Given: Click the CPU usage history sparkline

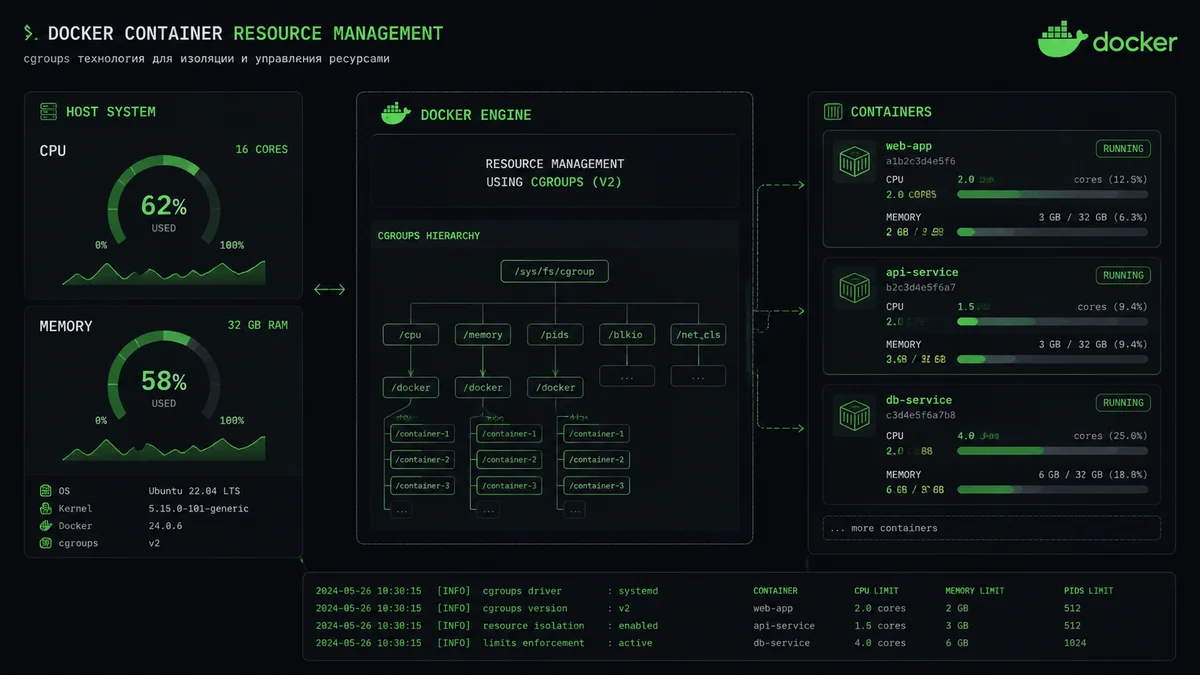Looking at the screenshot, I should [x=163, y=273].
